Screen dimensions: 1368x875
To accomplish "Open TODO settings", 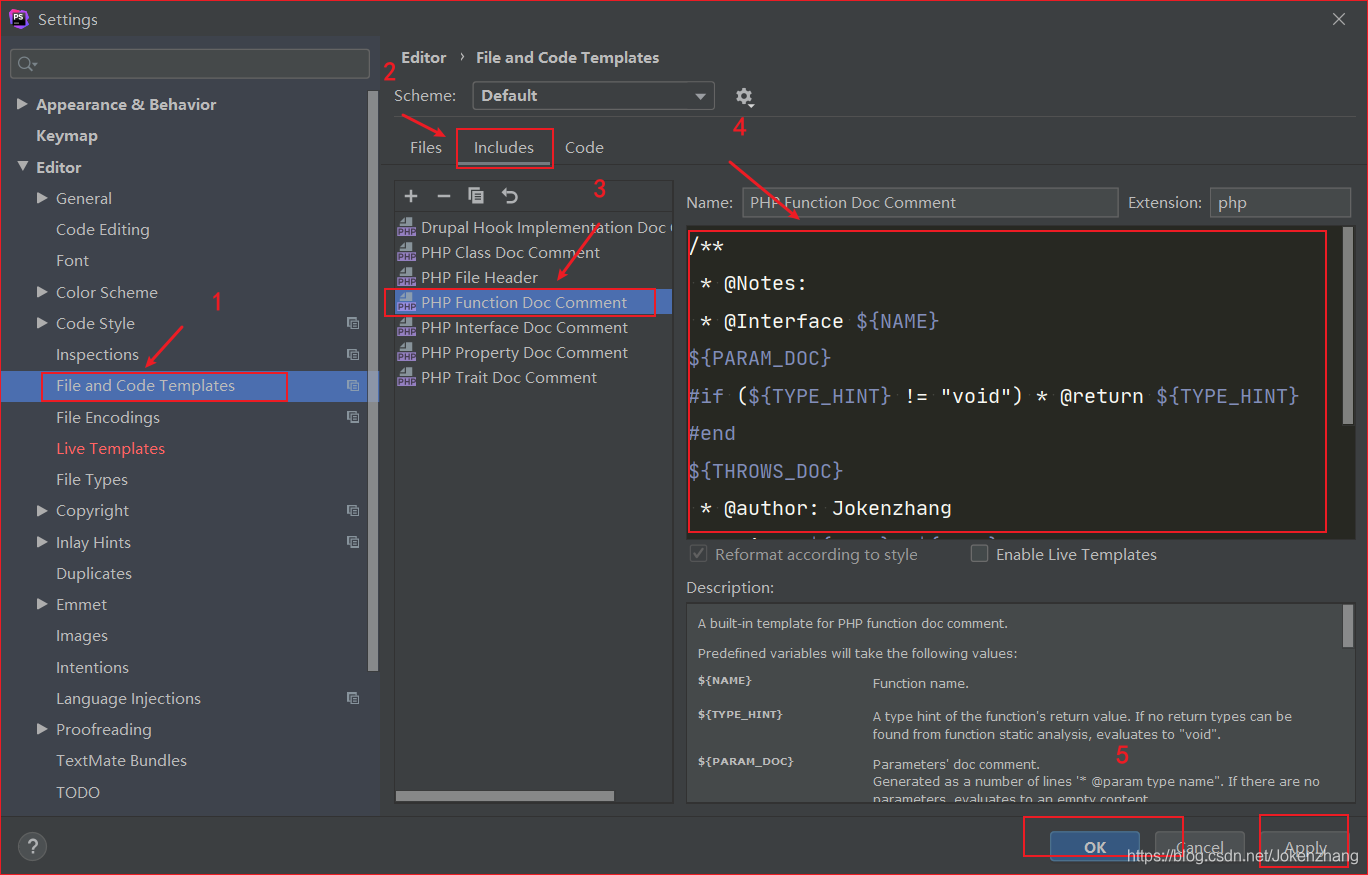I will (78, 792).
